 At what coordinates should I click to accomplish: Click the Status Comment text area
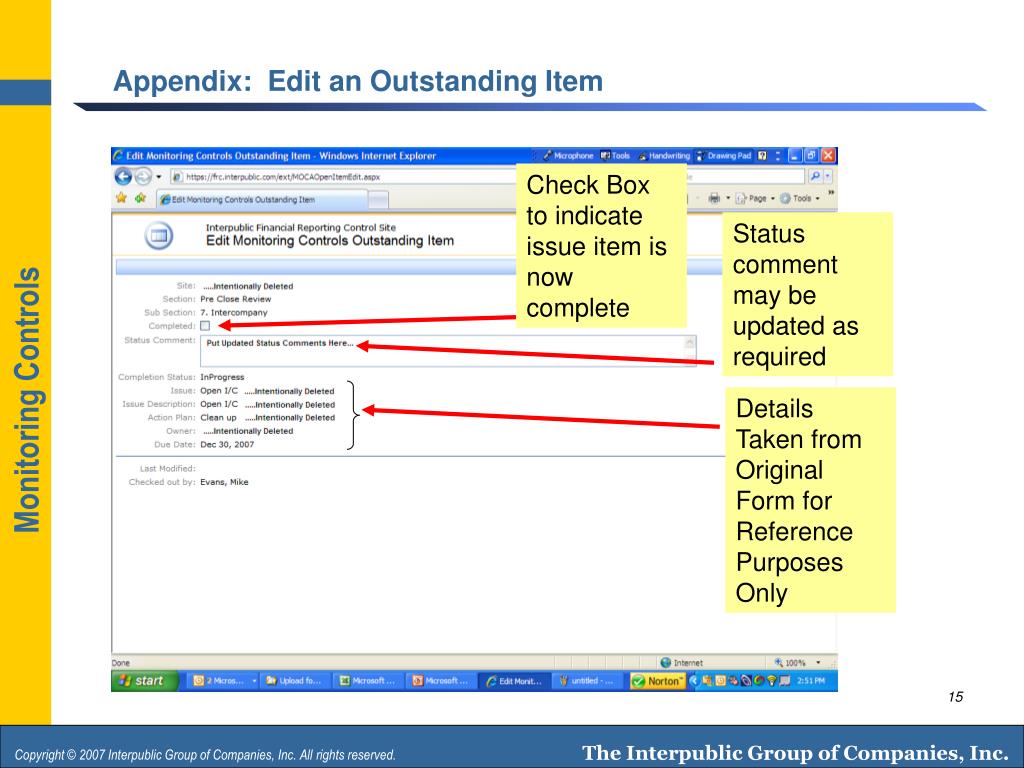pos(448,351)
